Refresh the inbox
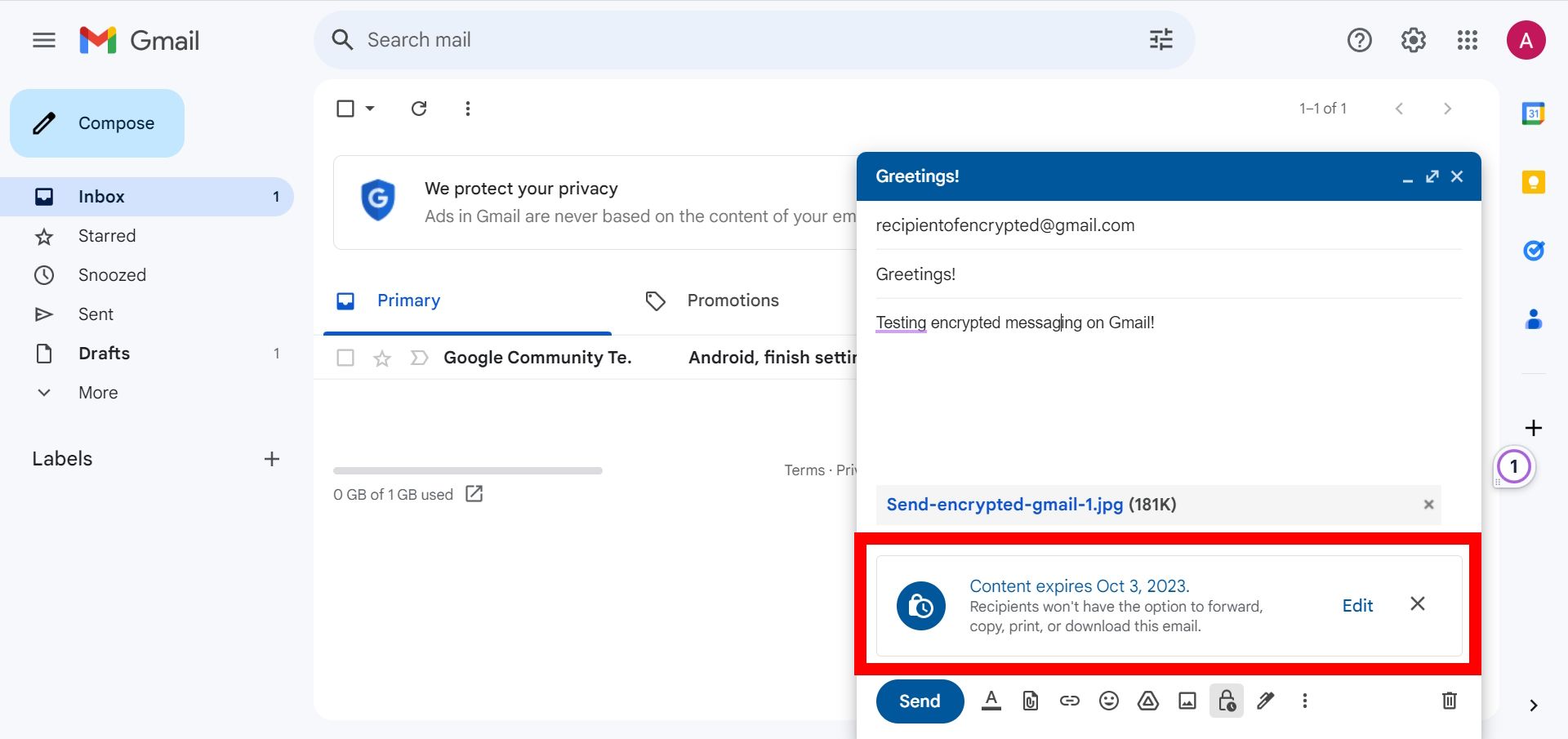 pos(419,109)
